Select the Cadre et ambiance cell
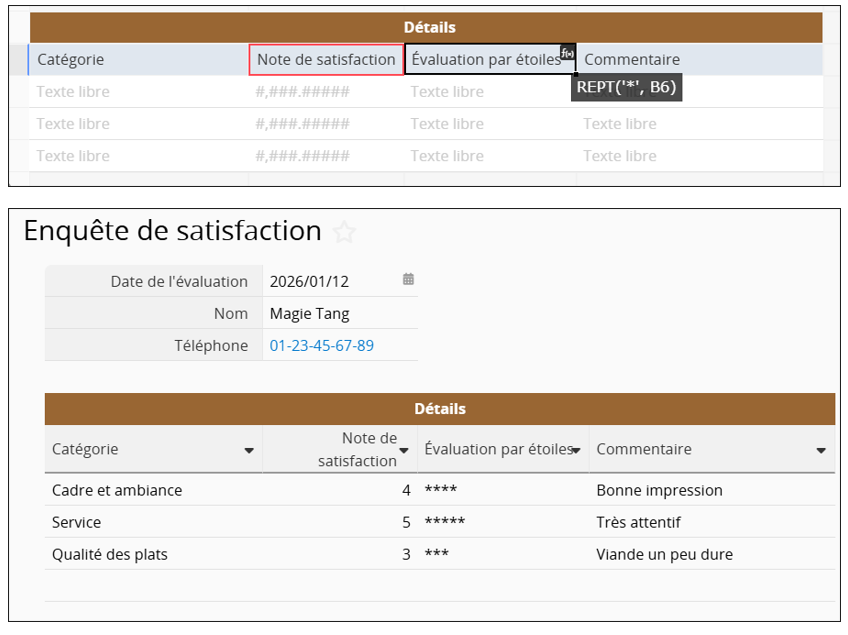Viewport: 848px width, 635px height. [x=117, y=490]
